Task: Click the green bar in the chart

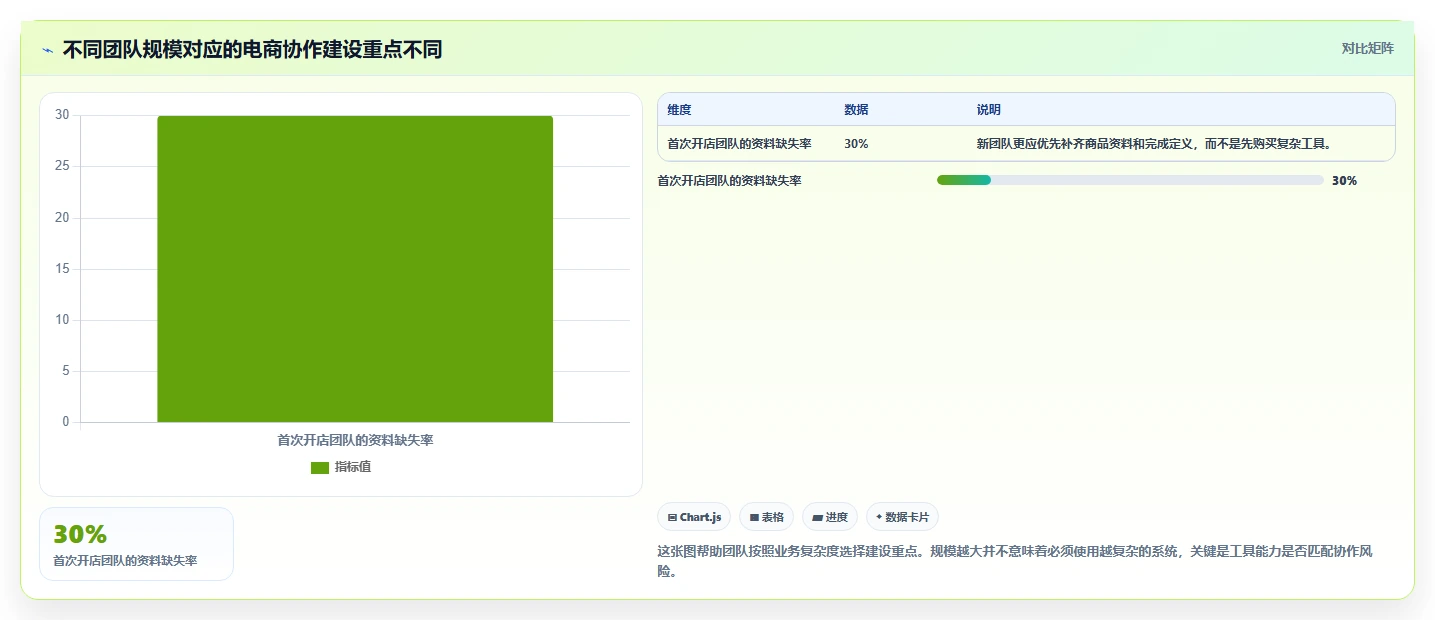Action: [x=355, y=269]
